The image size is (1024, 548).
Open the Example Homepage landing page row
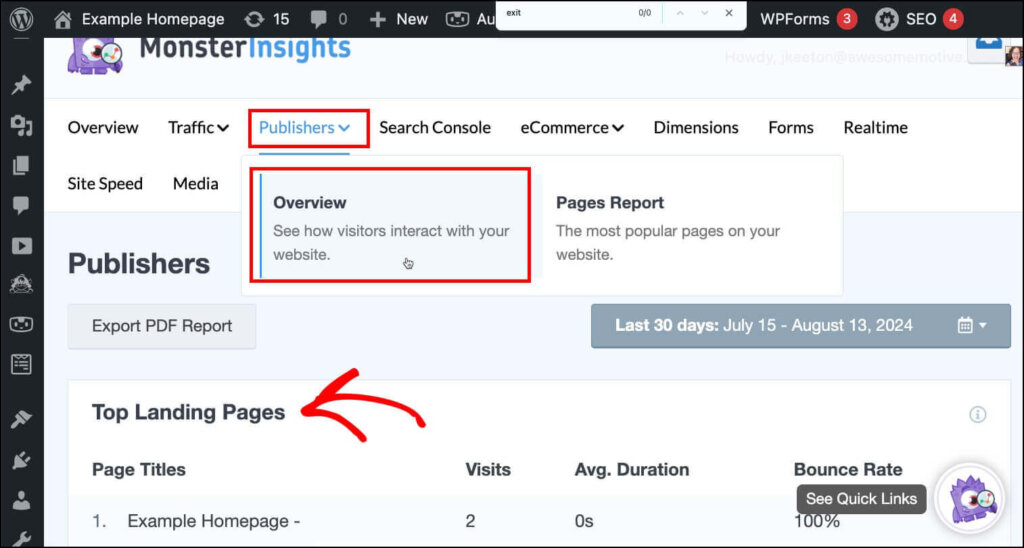[539, 521]
